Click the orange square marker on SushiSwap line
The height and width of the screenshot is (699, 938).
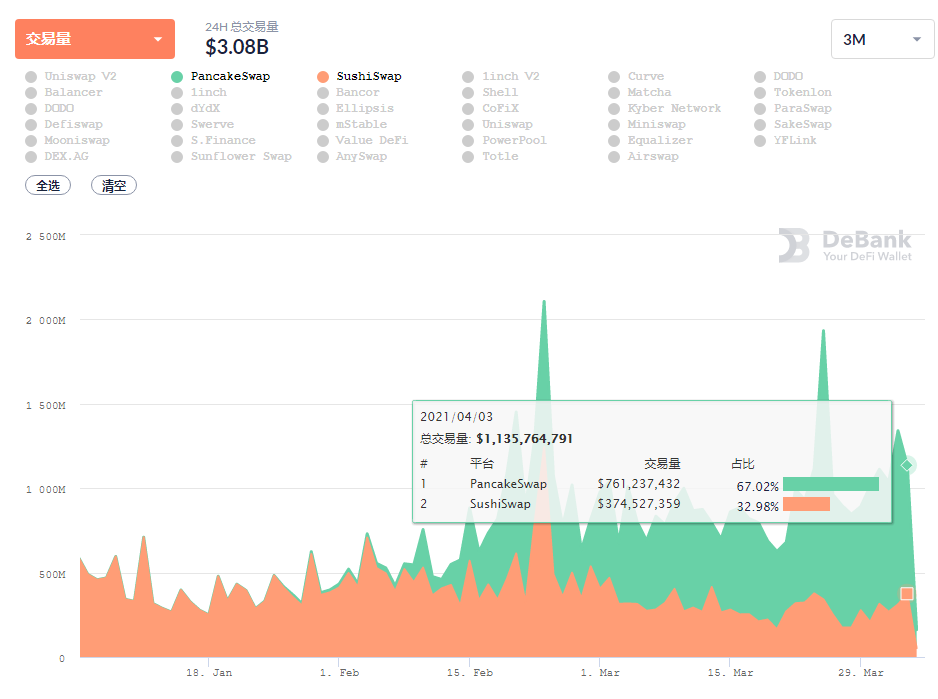(907, 594)
